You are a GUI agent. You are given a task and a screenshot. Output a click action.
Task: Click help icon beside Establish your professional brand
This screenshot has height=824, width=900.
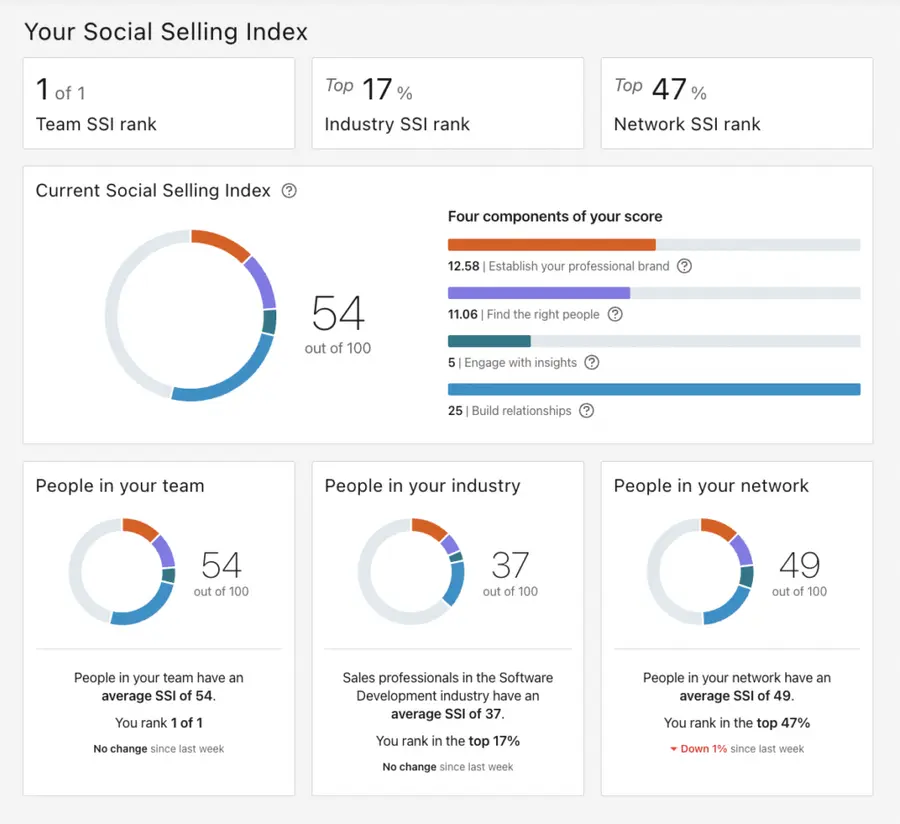tap(685, 266)
